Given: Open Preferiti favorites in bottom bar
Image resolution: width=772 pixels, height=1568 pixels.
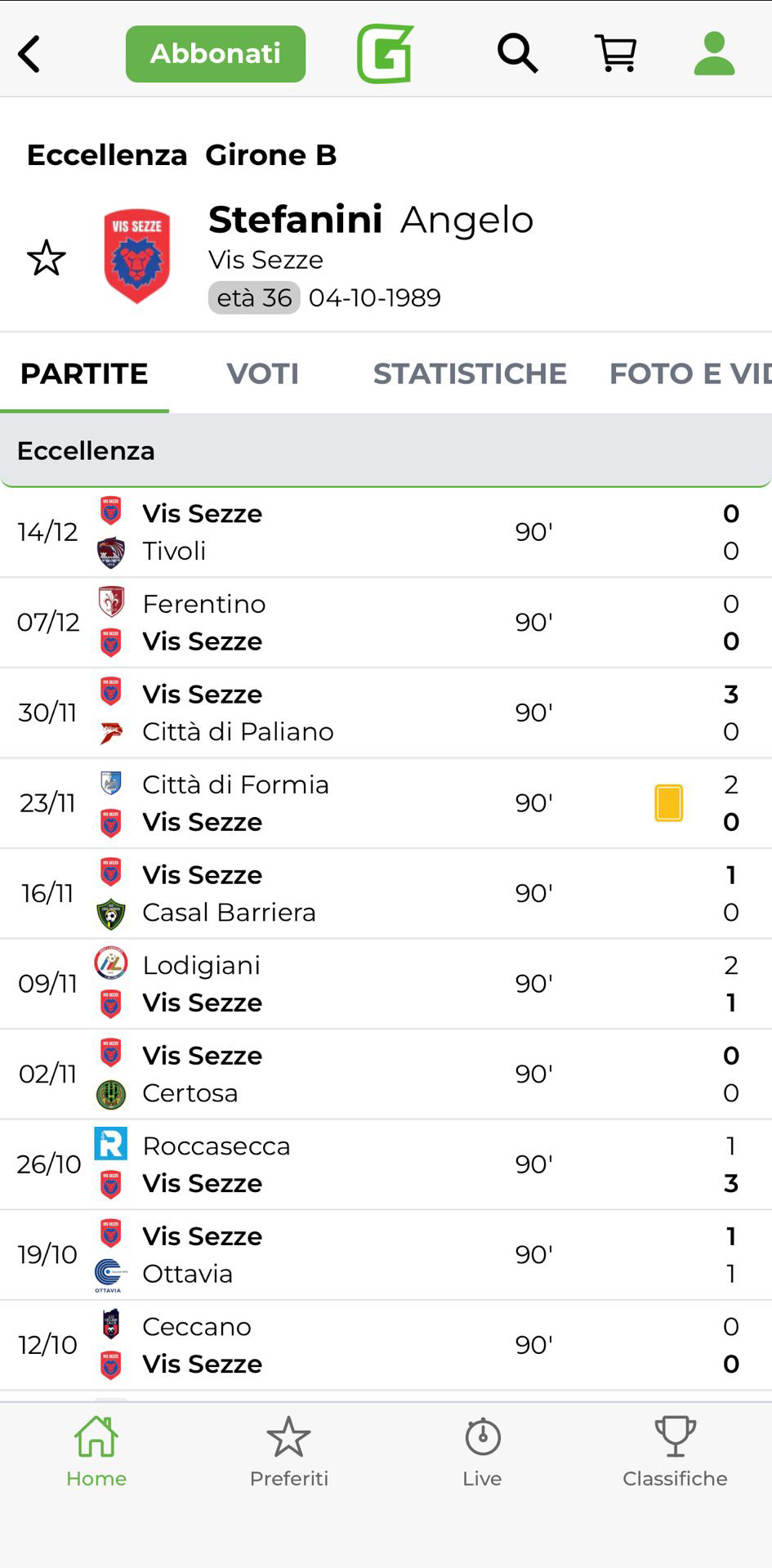Looking at the screenshot, I should point(289,1452).
